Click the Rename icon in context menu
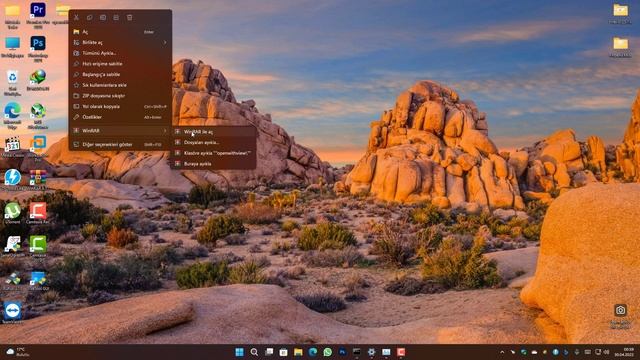The width and height of the screenshot is (640, 360). [x=103, y=18]
